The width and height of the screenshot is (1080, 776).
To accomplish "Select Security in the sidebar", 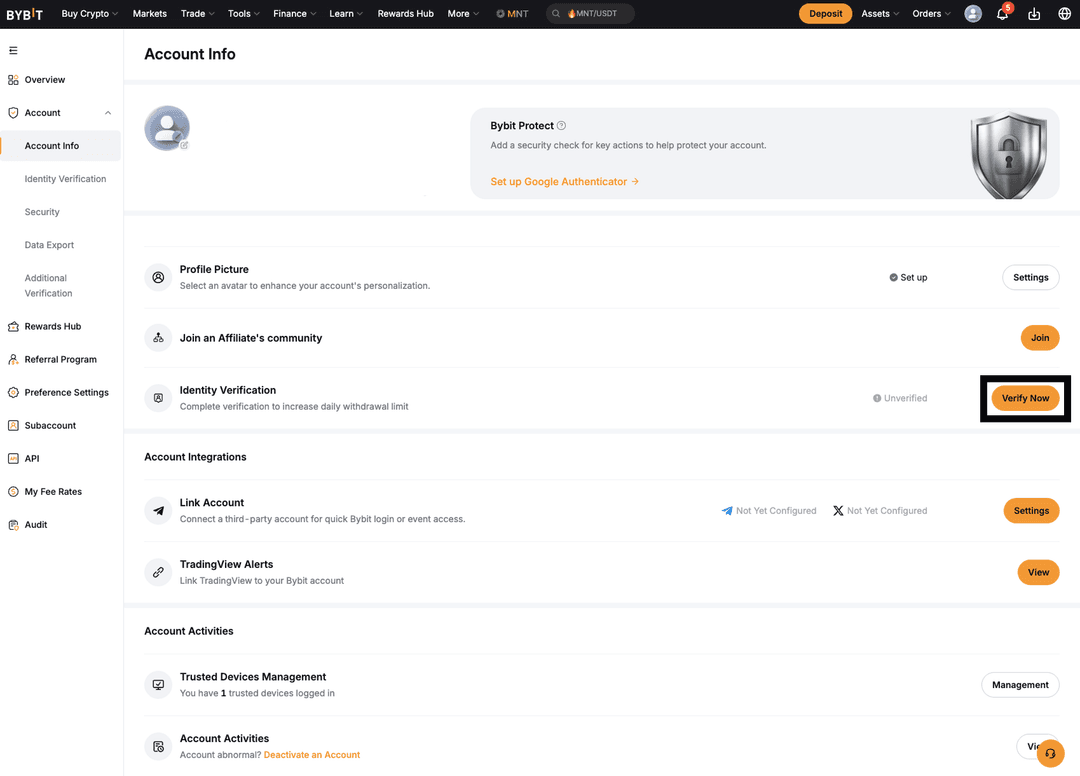I will [42, 212].
